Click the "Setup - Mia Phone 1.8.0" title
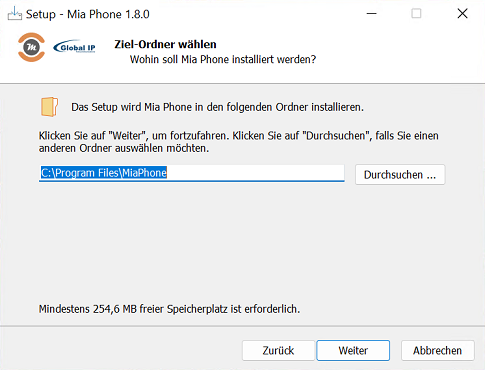The width and height of the screenshot is (485, 370). [88, 14]
